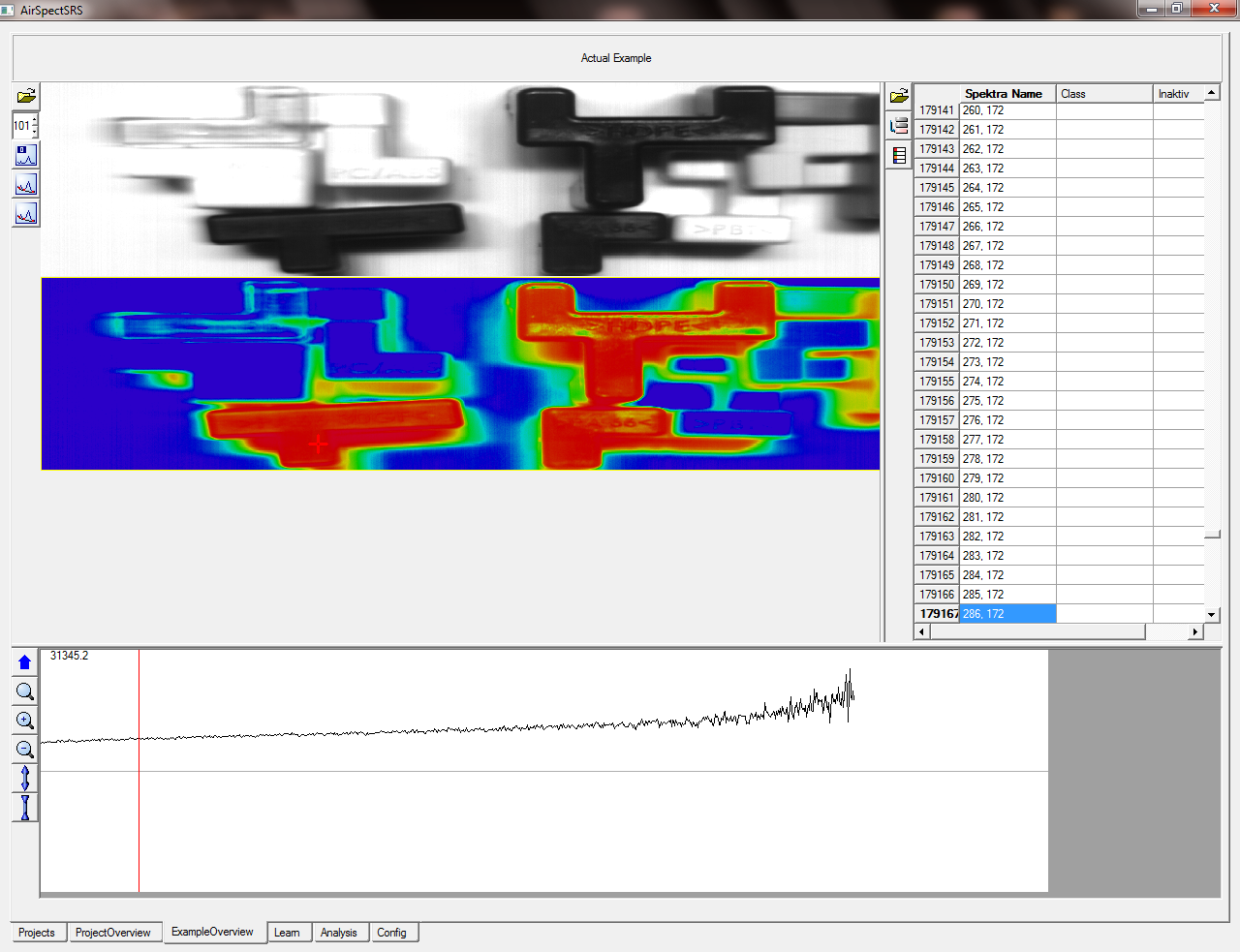Click the vertical expand double-arrow icon
The image size is (1240, 952).
coord(25,778)
